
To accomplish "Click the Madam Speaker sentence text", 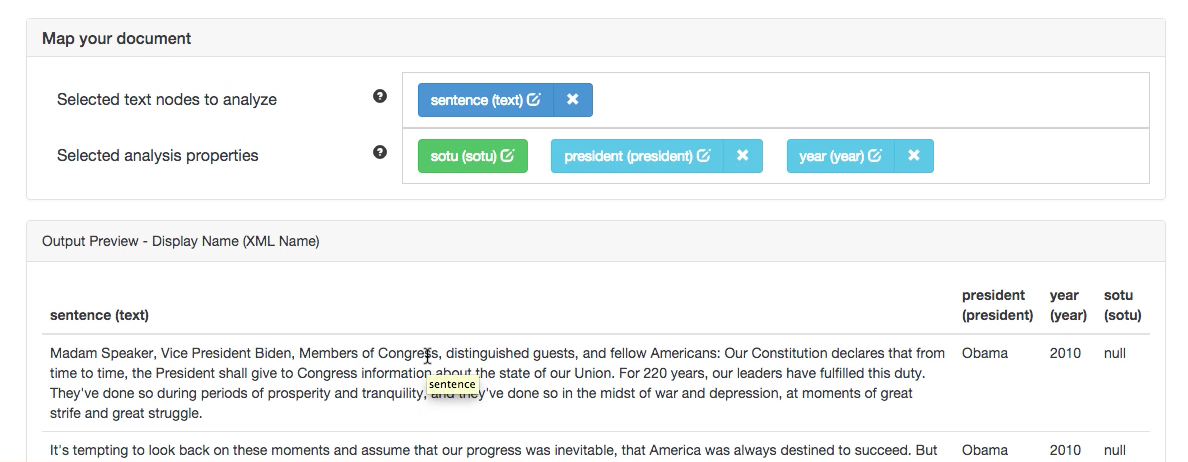I will click(497, 383).
